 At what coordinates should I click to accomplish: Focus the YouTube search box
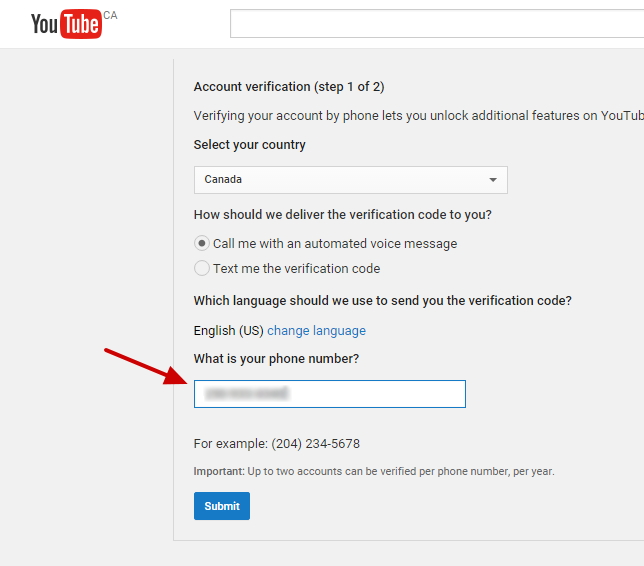(x=437, y=24)
